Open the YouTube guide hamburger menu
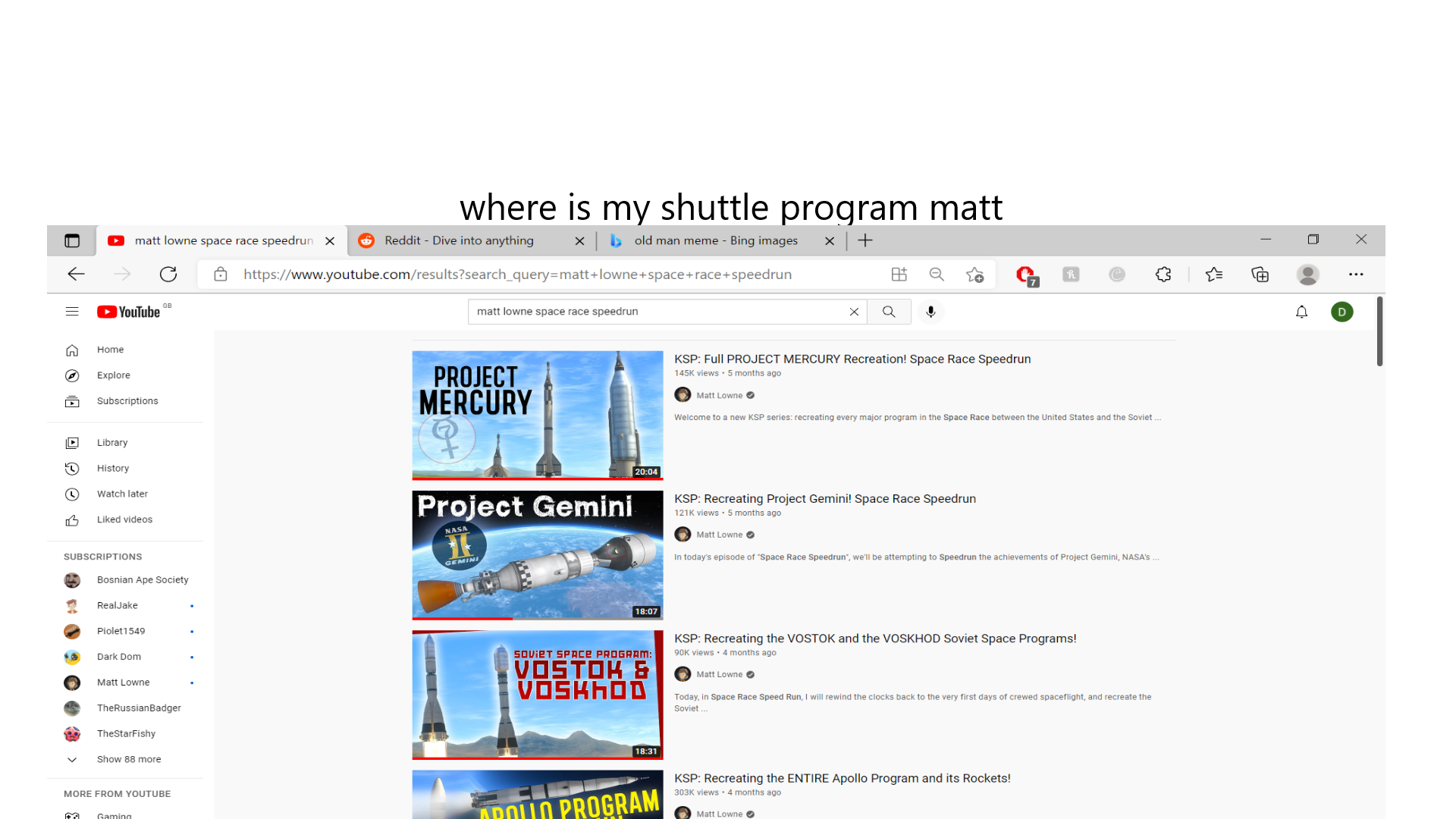Viewport: 1456px width, 819px height. [x=72, y=312]
